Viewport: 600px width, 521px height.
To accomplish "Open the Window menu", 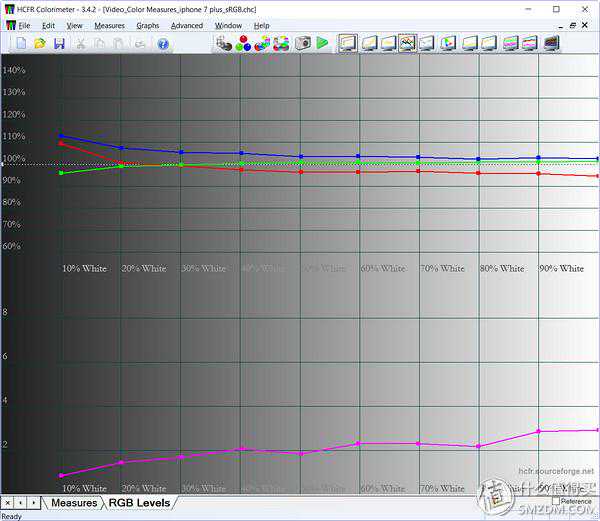I will (x=228, y=25).
